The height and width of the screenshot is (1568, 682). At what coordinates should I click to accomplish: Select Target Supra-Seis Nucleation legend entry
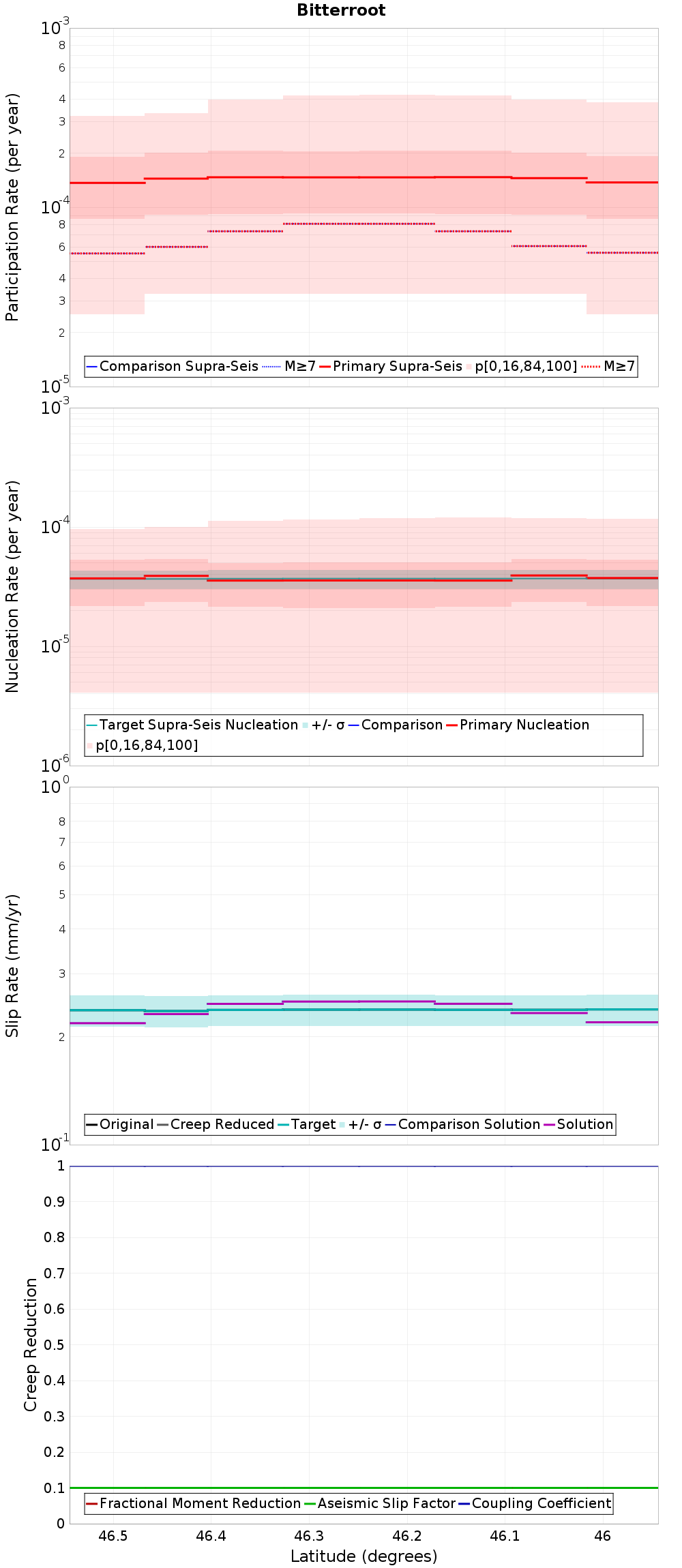[192, 725]
